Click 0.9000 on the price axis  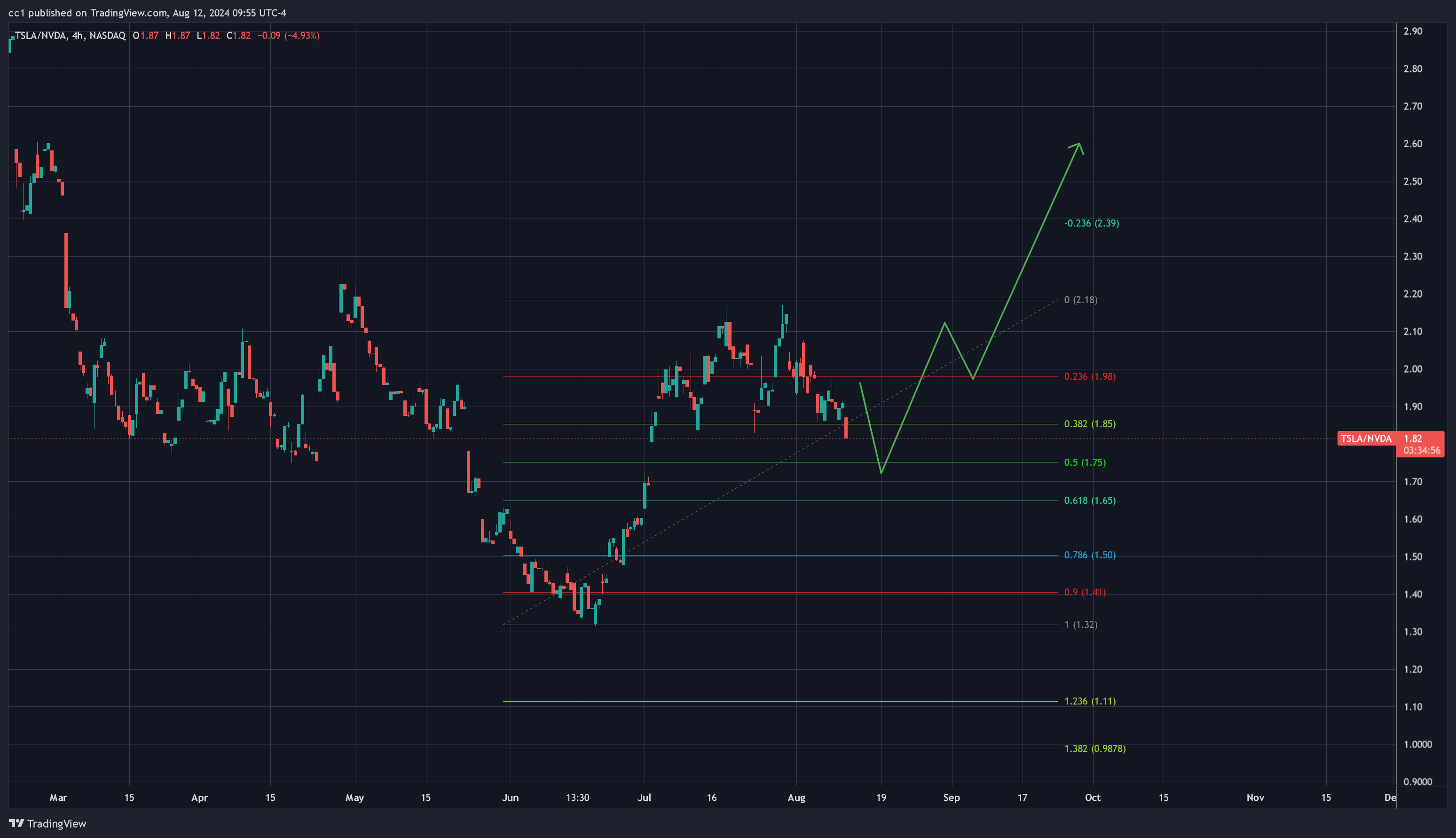coord(1417,782)
